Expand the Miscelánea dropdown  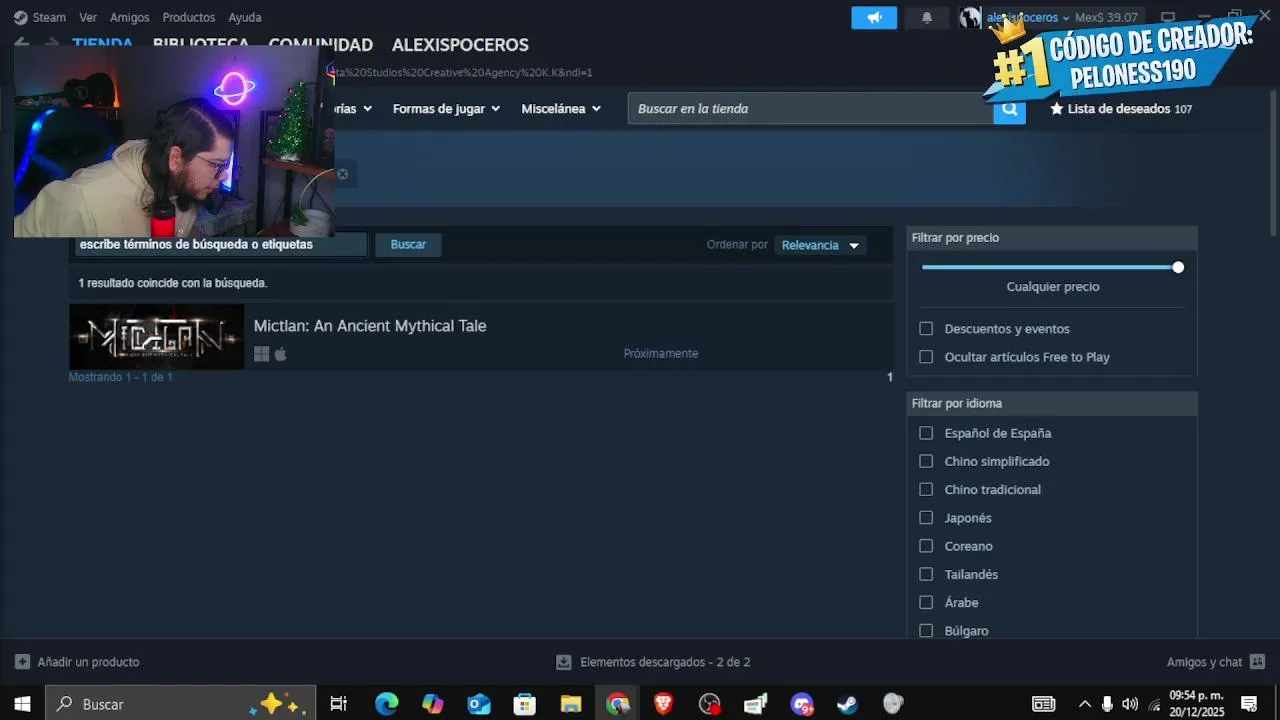(x=561, y=109)
